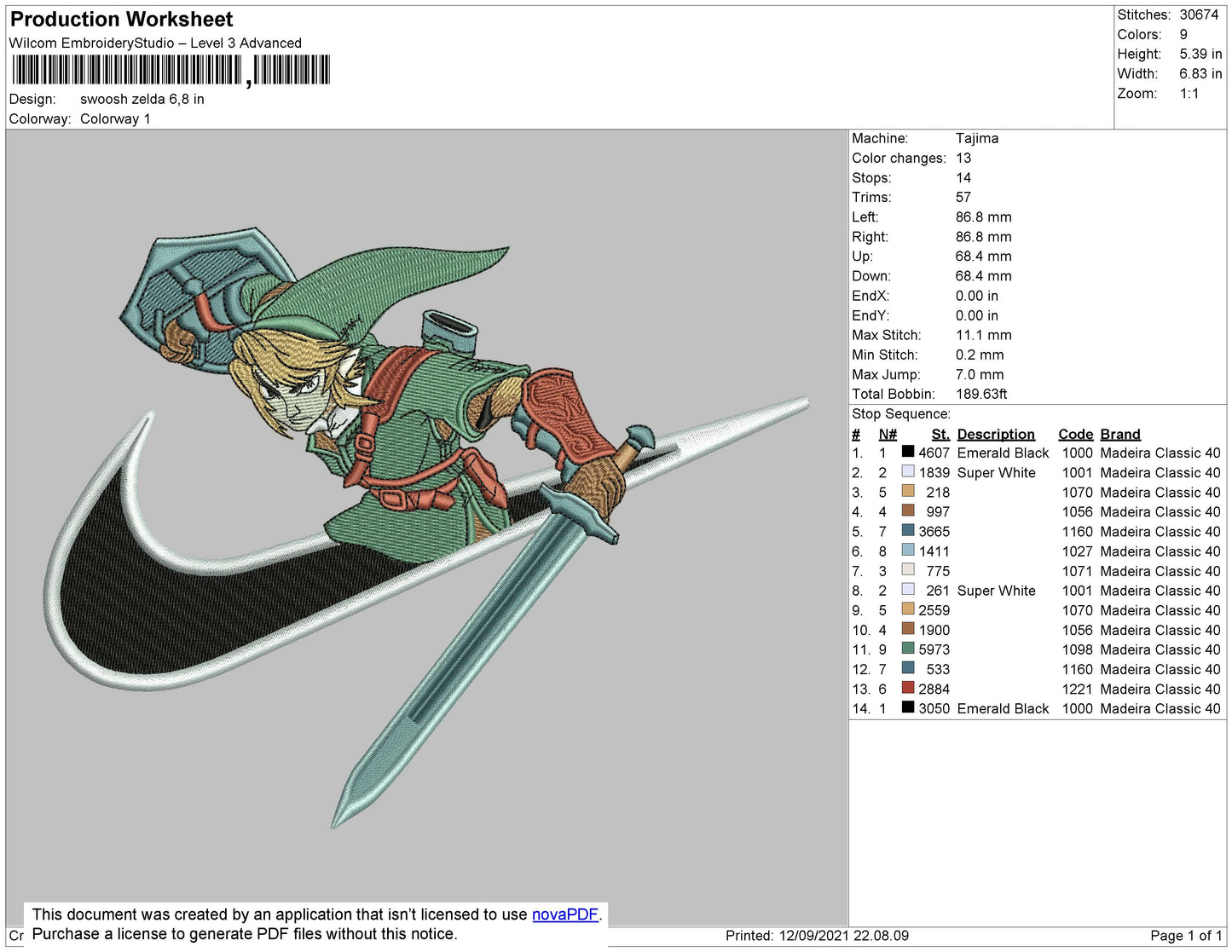Screen dimensions: 1232x952
Task: Select the cream swatch with code 1071
Action: click(908, 570)
